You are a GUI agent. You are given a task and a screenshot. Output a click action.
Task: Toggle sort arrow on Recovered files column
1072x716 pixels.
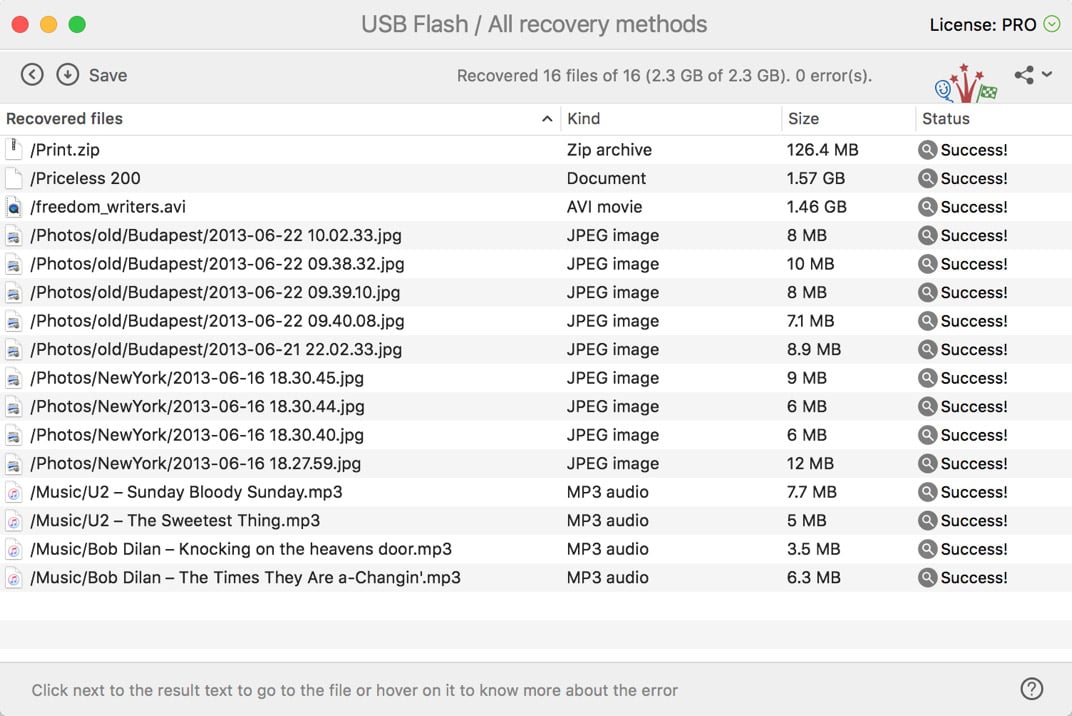point(547,119)
